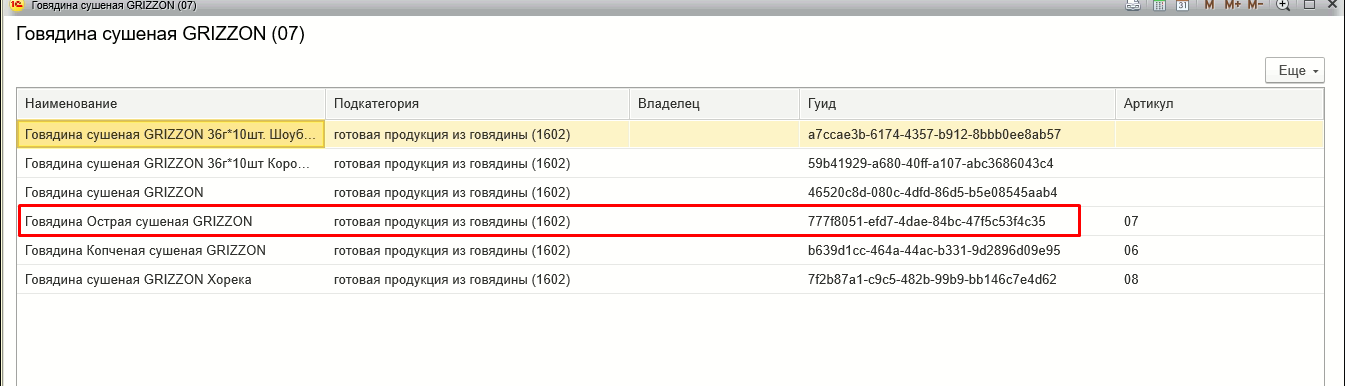
Task: Click article cell 07
Action: pyautogui.click(x=1219, y=221)
